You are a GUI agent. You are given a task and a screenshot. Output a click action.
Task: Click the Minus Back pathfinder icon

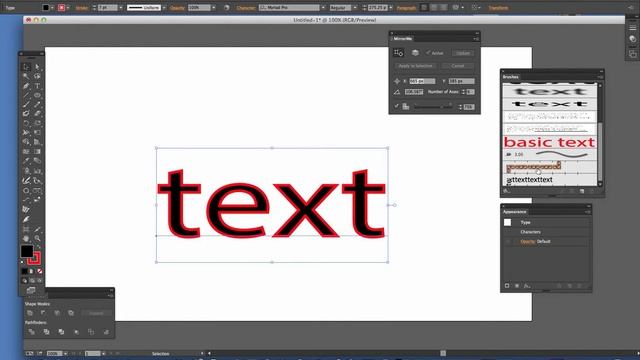click(106, 332)
